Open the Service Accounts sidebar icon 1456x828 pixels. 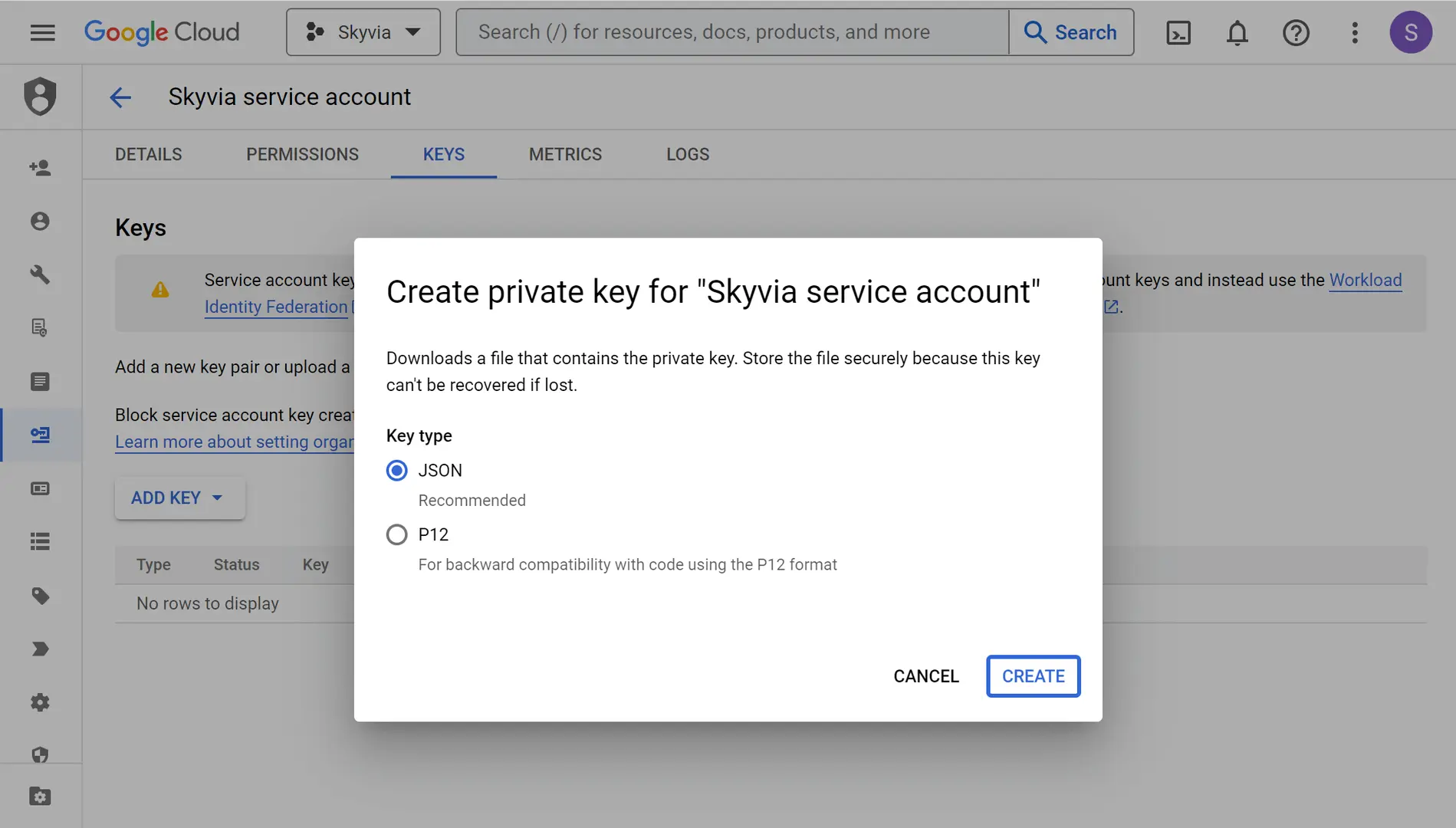point(40,435)
